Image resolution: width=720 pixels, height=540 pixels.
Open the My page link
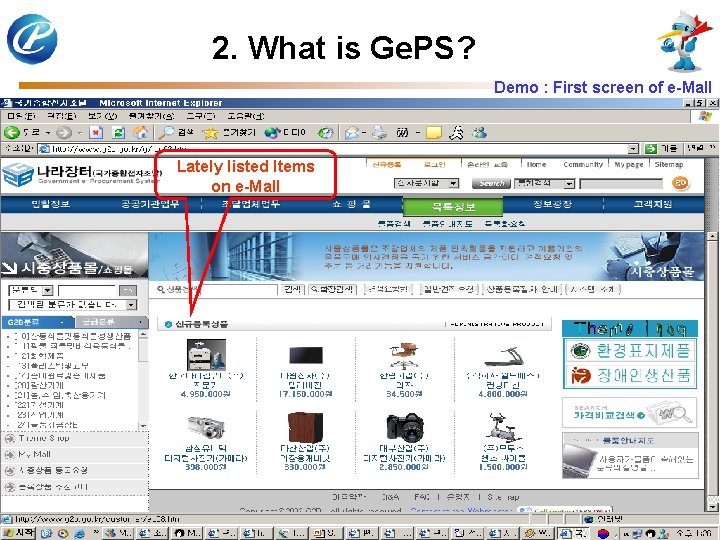(629, 164)
